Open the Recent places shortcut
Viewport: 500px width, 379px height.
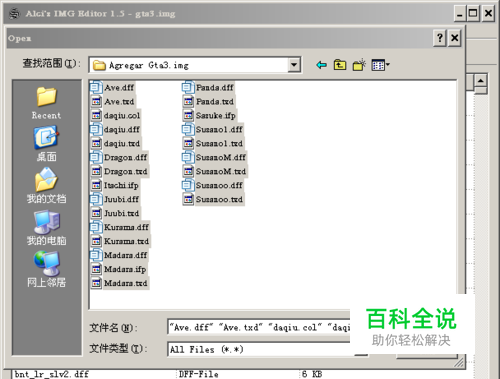point(46,103)
